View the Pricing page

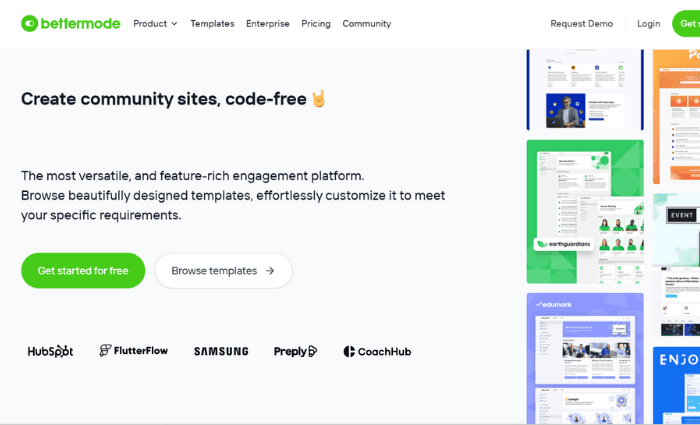(316, 24)
